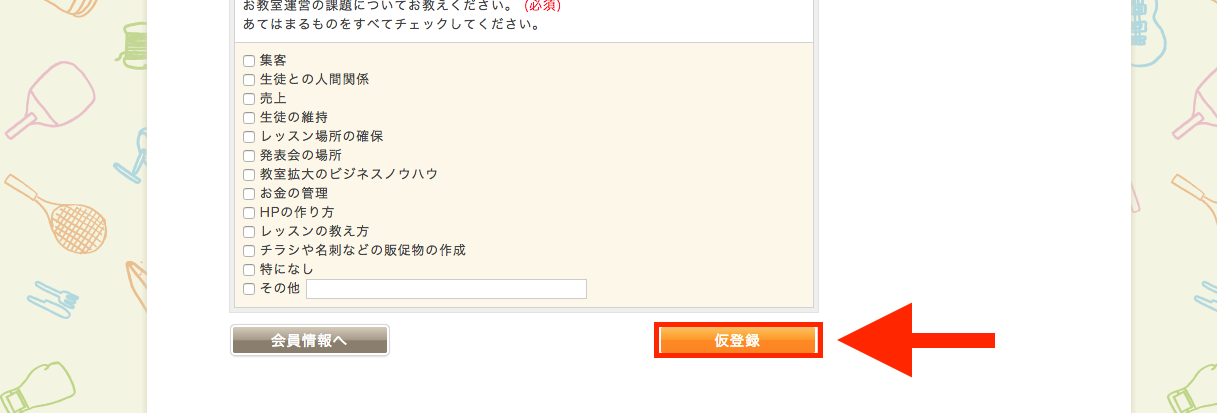Click the red arrow pointing at 仮登録
This screenshot has height=413, width=1217.
(x=916, y=340)
